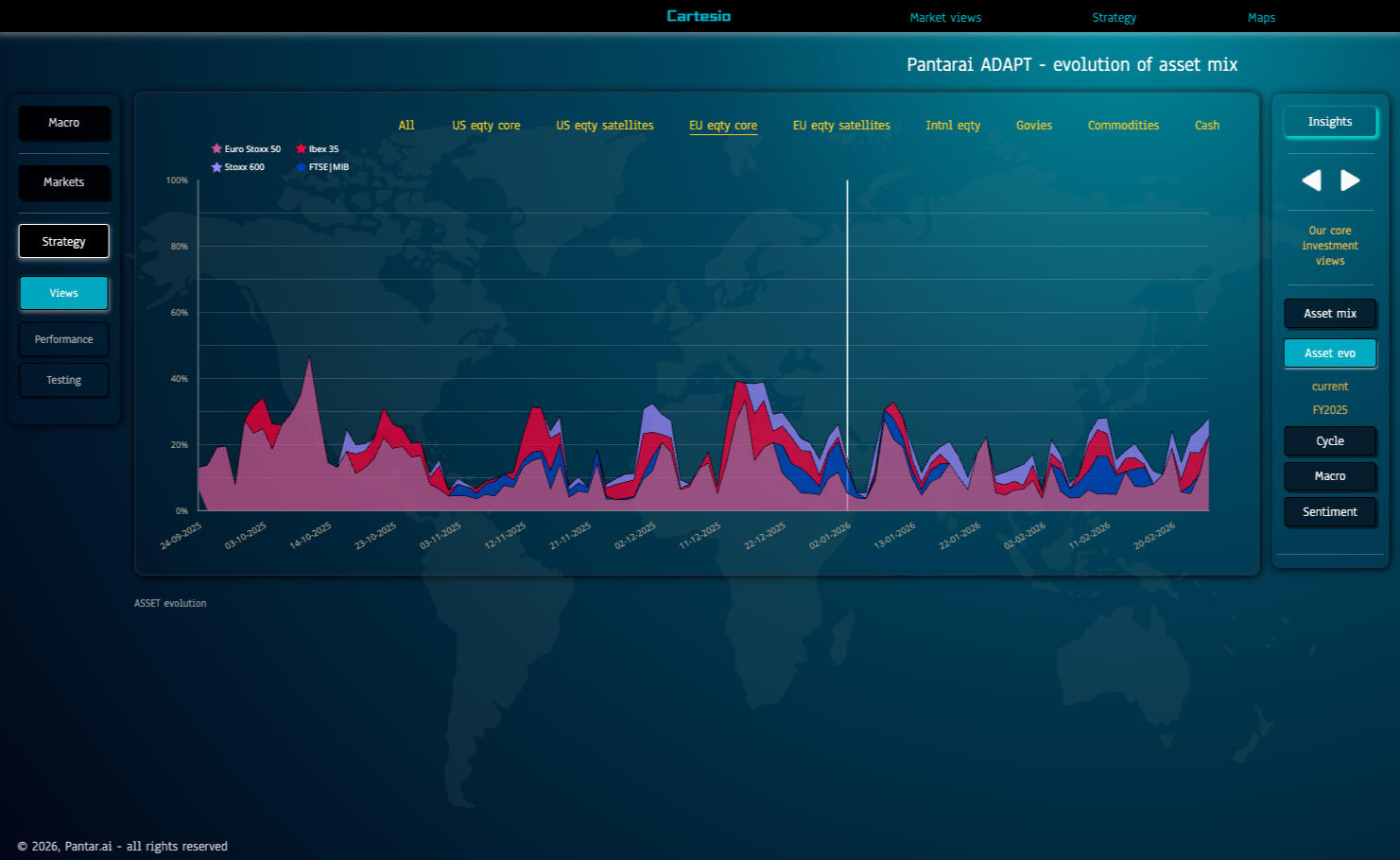
Task: Toggle Euro Stoxx 50 legend star
Action: click(x=216, y=148)
